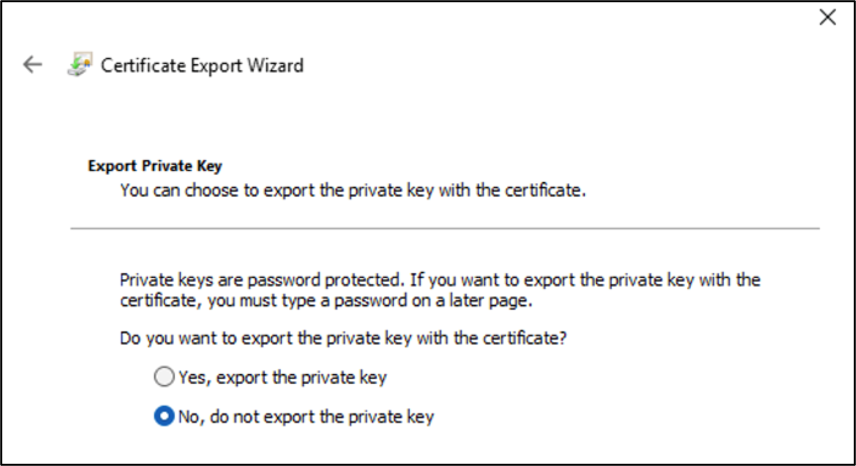Click the 'Do you want to export' question
The height and width of the screenshot is (466, 856).
click(343, 338)
